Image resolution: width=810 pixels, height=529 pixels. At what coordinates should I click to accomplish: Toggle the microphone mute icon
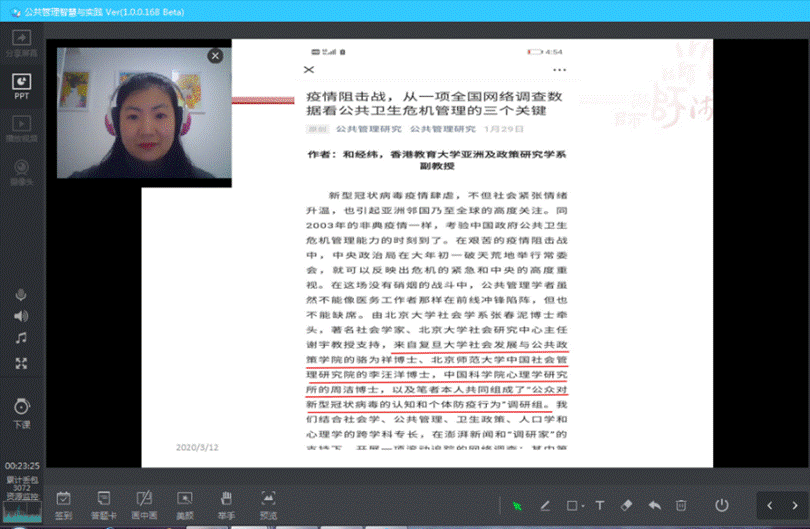pyautogui.click(x=21, y=294)
